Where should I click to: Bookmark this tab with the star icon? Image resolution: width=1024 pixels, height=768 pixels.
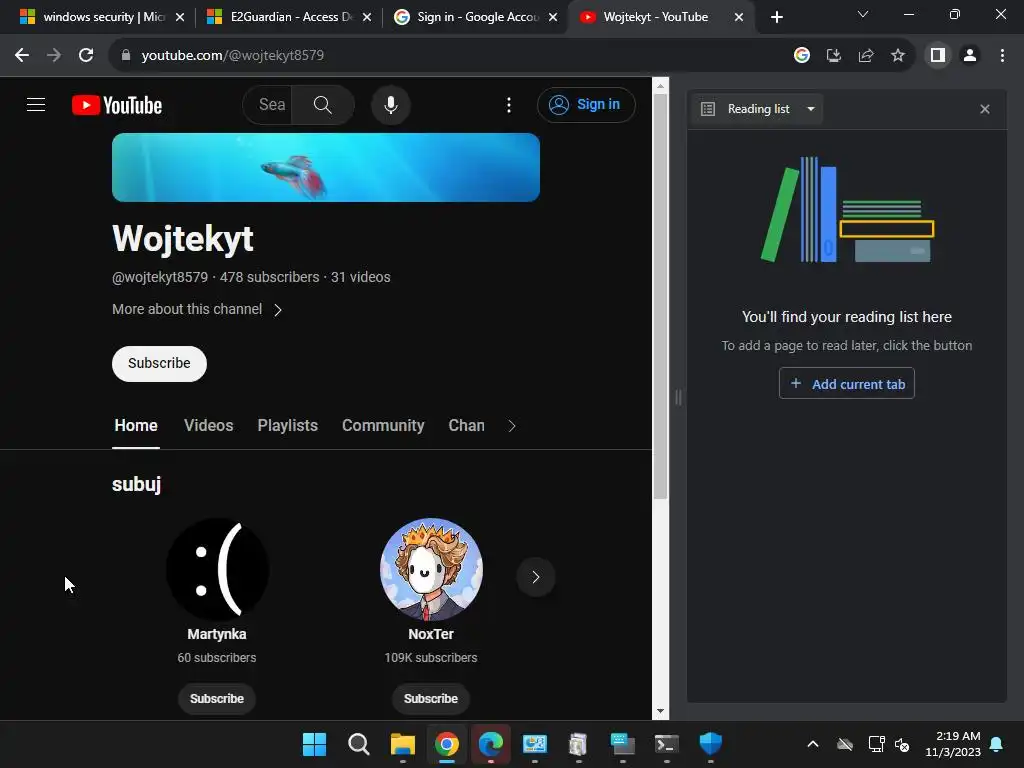pos(898,55)
